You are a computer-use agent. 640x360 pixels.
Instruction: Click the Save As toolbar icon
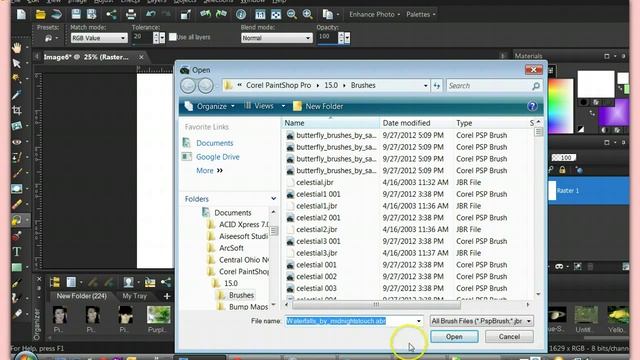(x=91, y=14)
